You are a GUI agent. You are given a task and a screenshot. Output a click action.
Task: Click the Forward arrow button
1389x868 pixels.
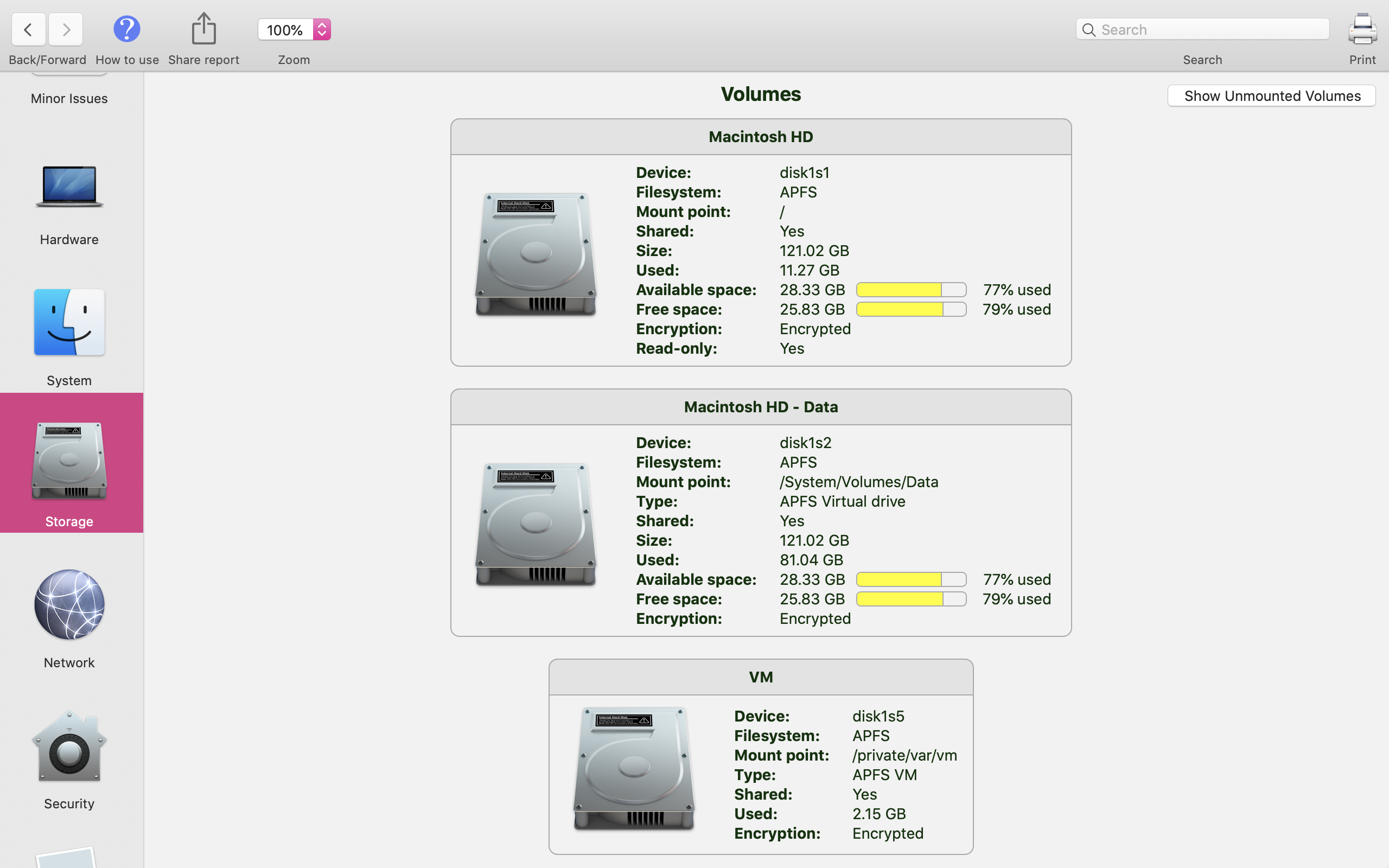click(x=66, y=29)
